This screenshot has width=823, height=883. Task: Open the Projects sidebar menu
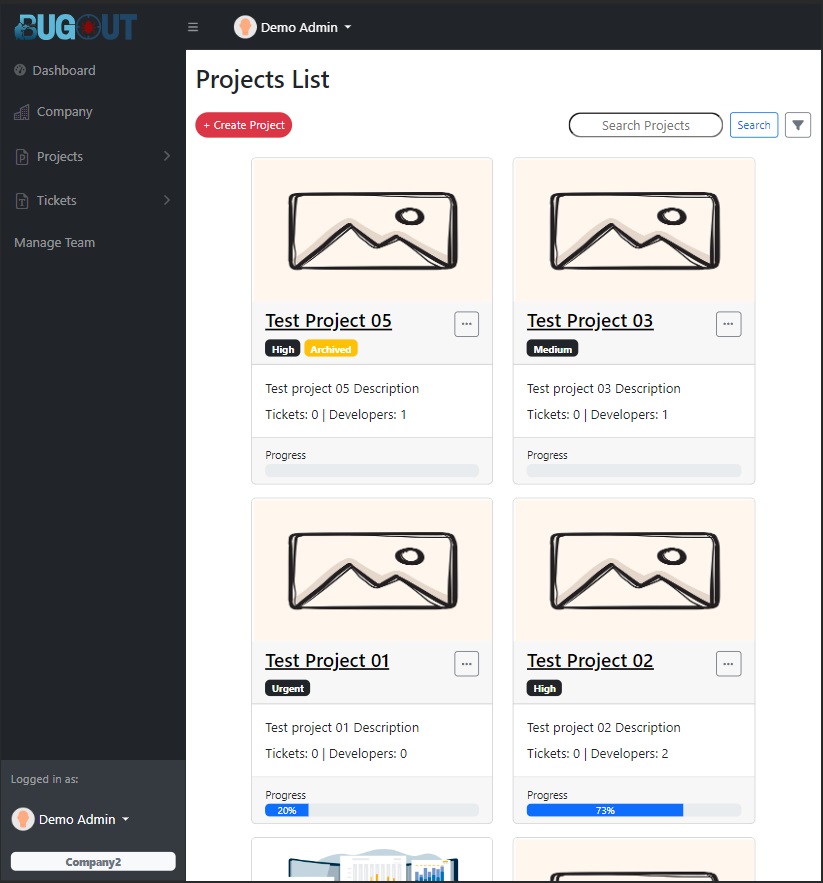point(60,157)
